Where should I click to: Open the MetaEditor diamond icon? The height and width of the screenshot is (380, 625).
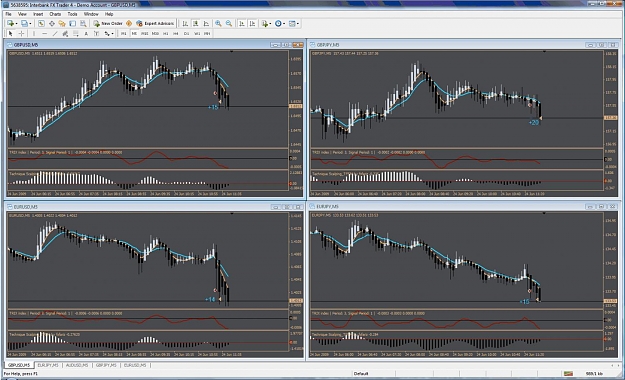point(129,24)
